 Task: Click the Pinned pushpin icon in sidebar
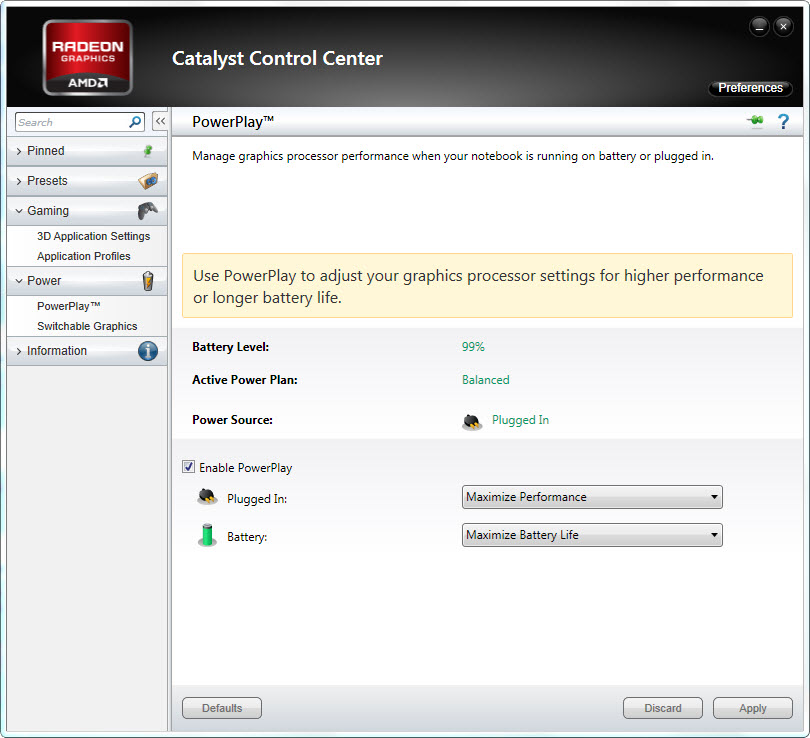click(148, 151)
